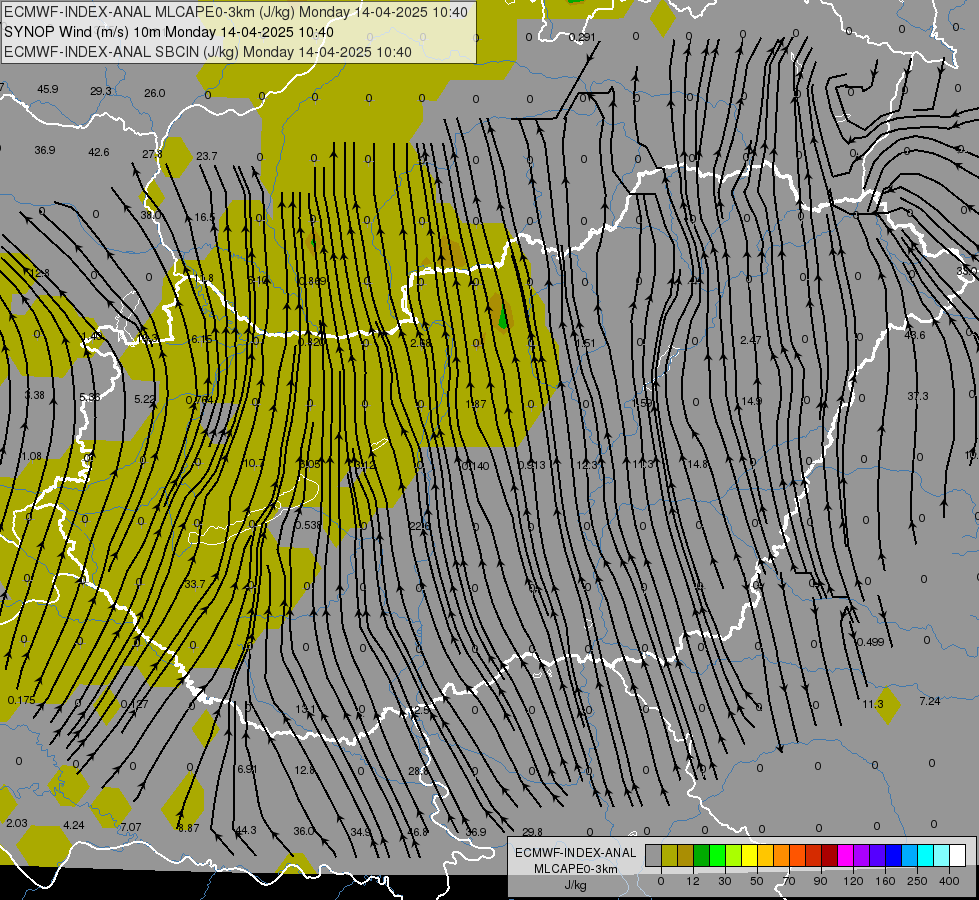Click the map value 0.127
This screenshot has height=900, width=979.
pos(134,705)
